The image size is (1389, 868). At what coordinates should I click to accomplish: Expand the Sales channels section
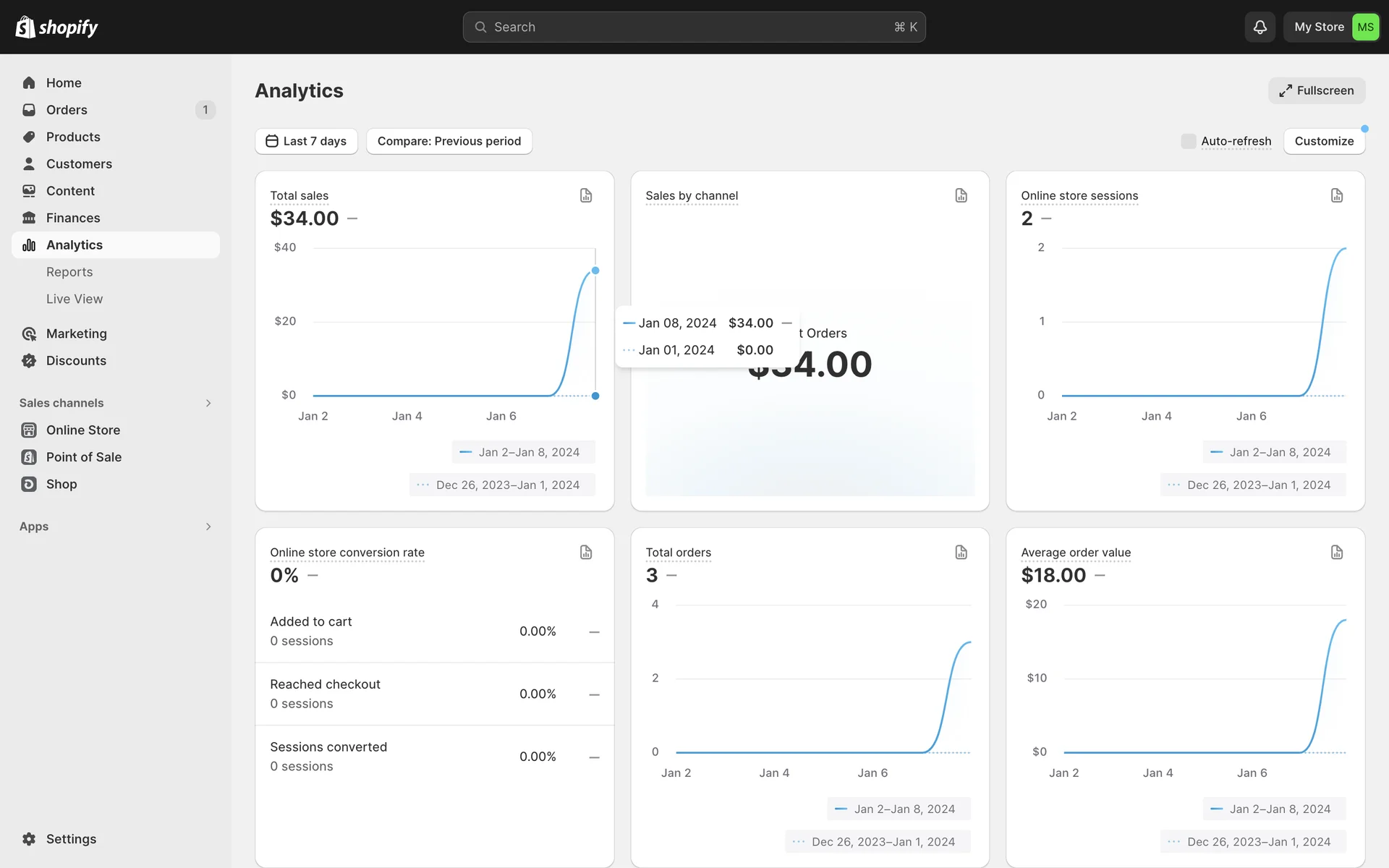208,403
